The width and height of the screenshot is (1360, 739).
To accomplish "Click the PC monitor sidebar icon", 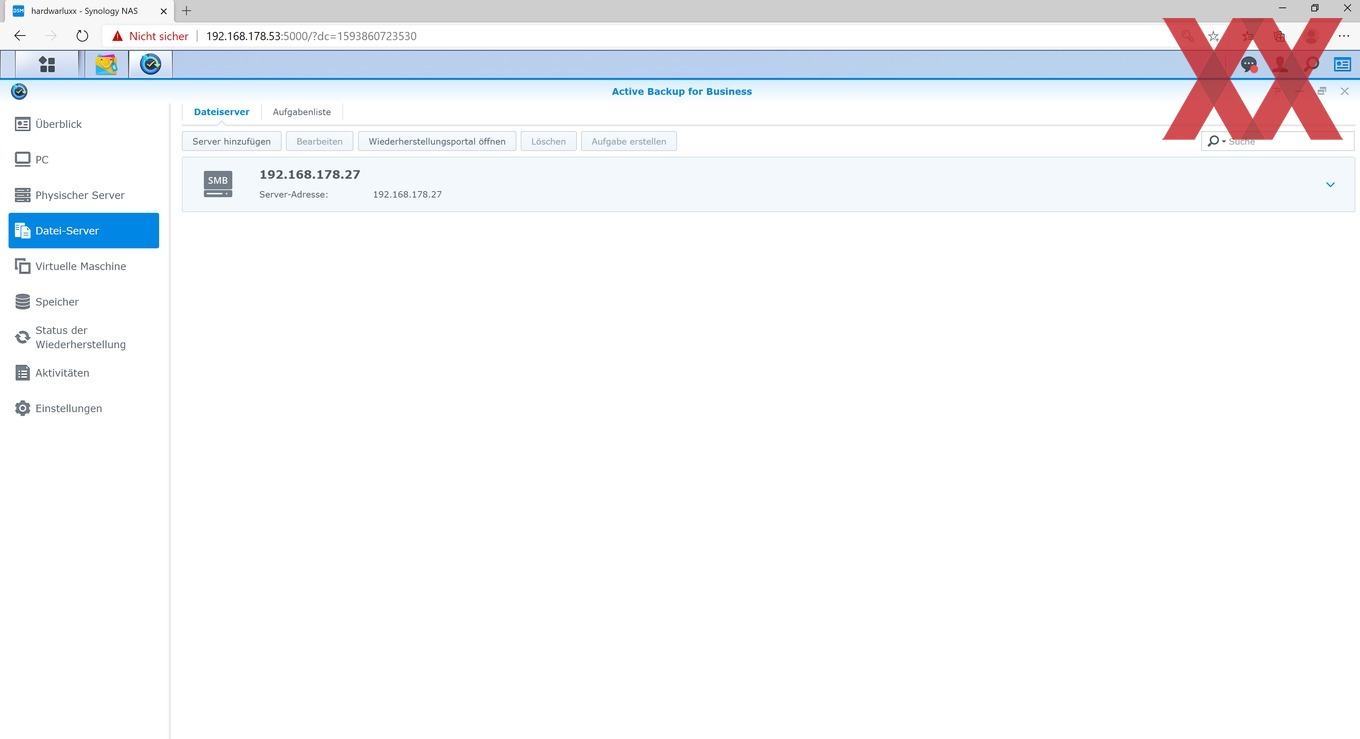I will (x=22, y=159).
